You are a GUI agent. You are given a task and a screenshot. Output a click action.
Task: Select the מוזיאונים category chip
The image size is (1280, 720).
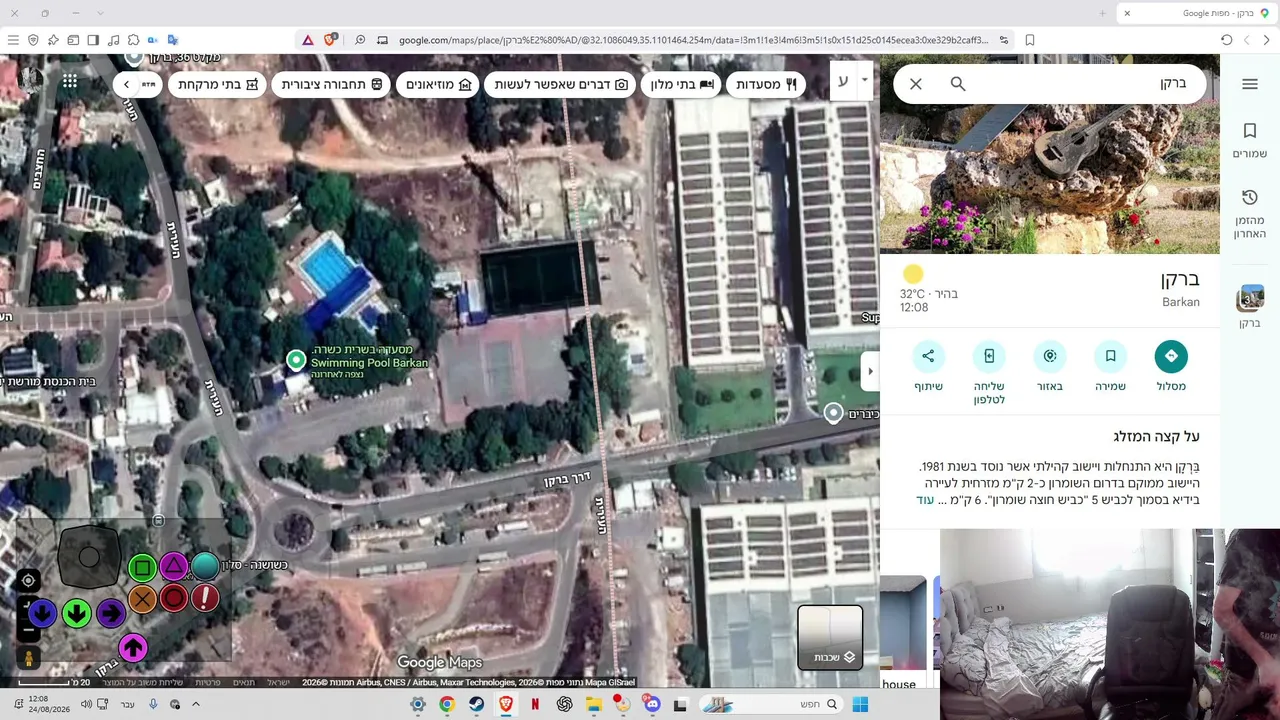tap(439, 84)
